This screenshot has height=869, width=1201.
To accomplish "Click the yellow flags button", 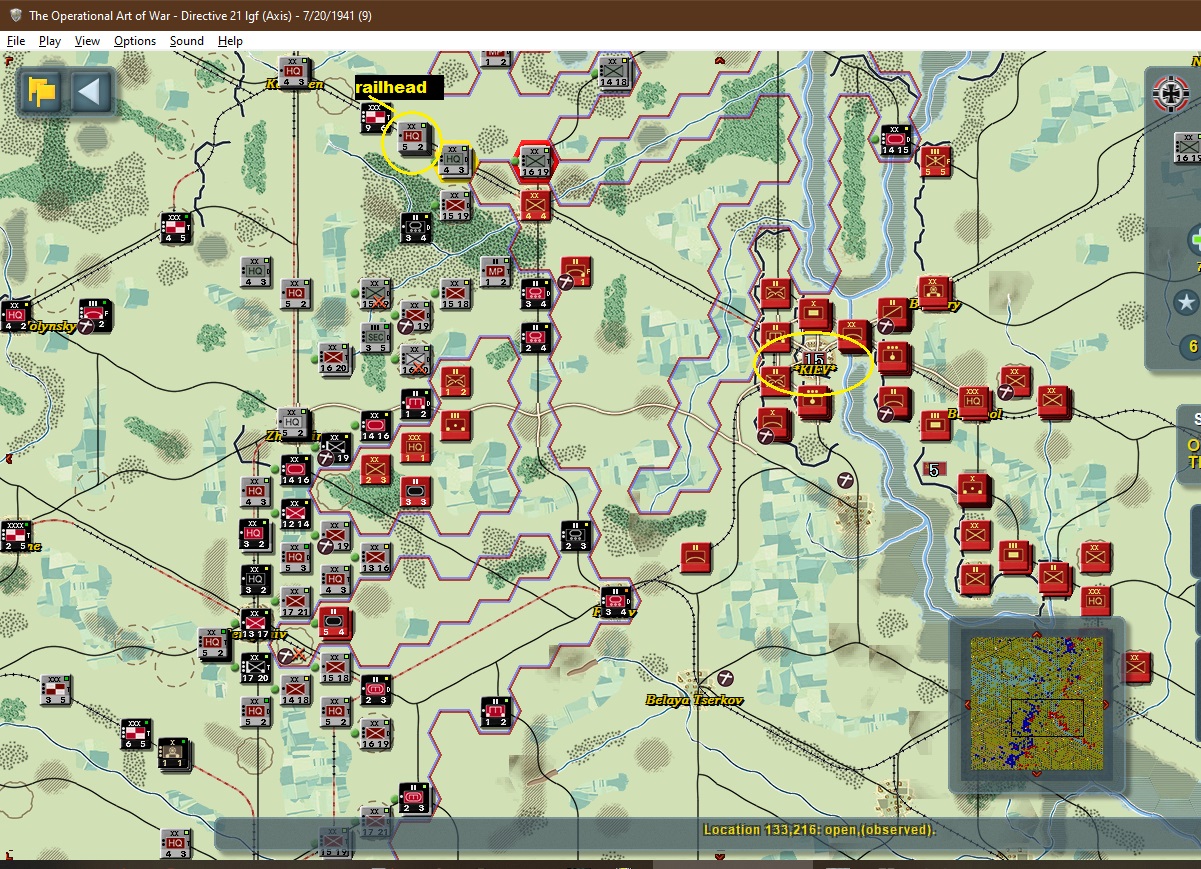I will click(42, 93).
